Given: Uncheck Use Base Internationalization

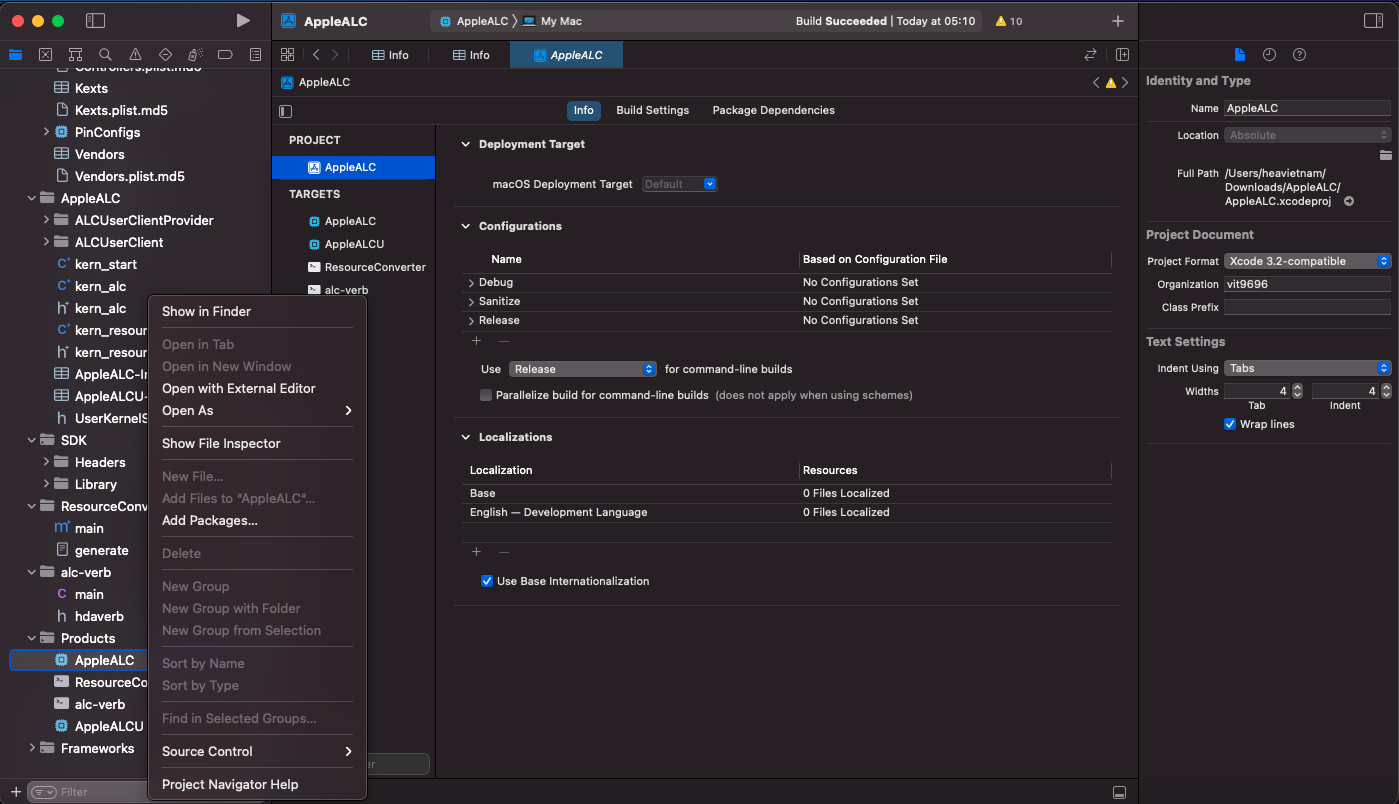Looking at the screenshot, I should (x=486, y=581).
